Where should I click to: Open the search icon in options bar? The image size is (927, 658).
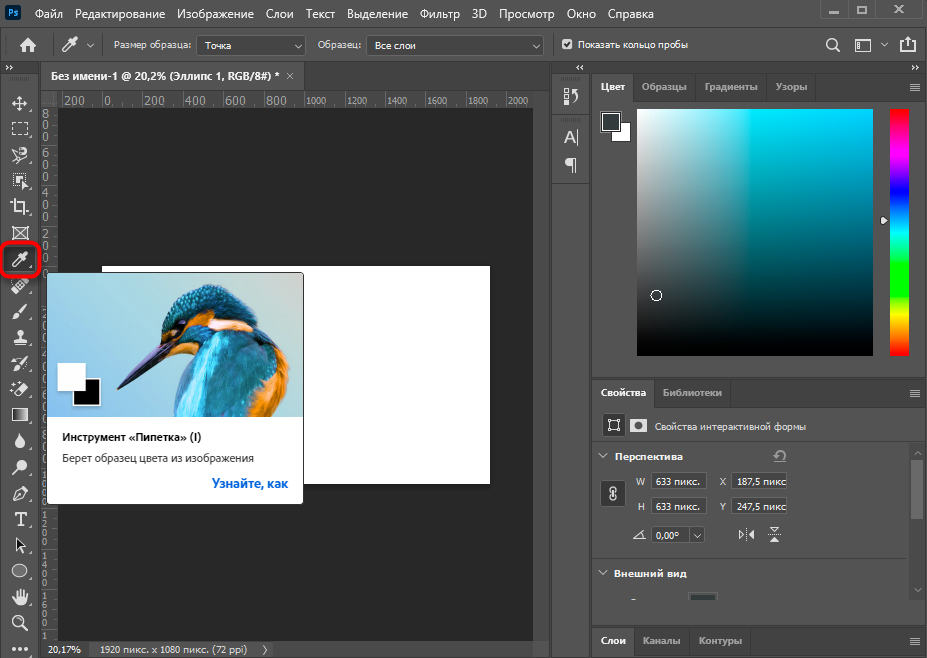coord(832,45)
